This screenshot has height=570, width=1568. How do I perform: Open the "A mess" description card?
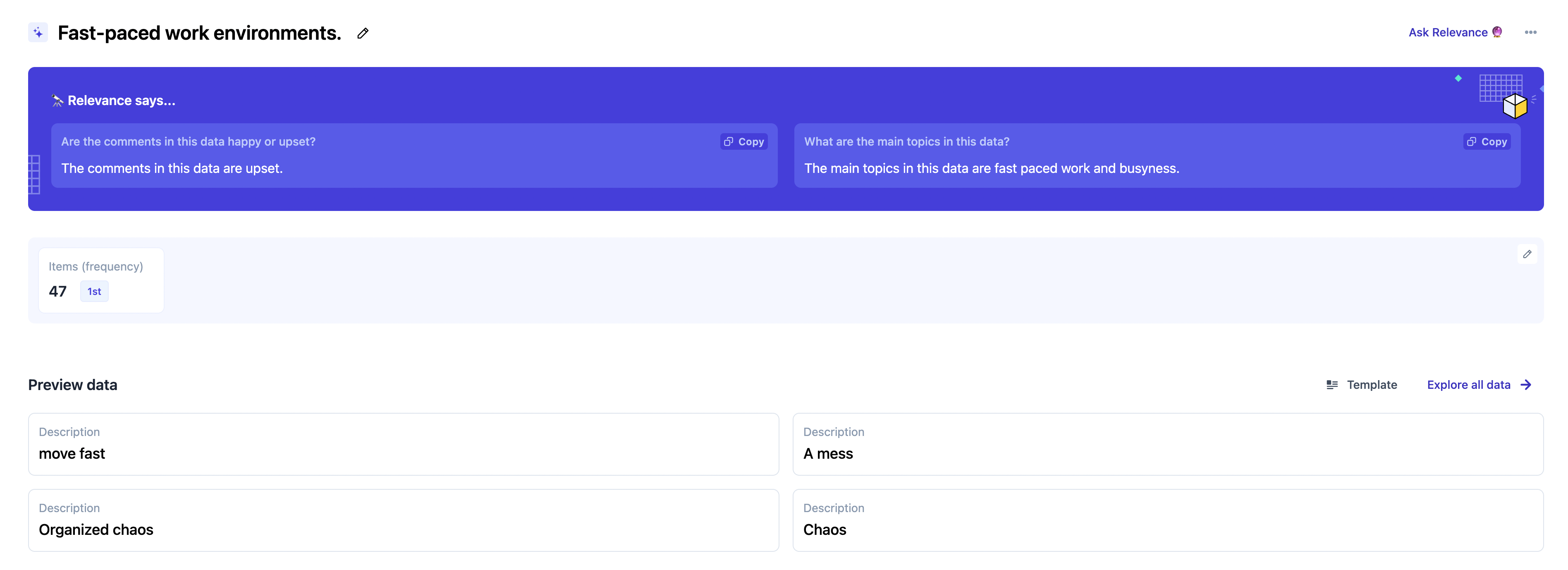pyautogui.click(x=1167, y=444)
